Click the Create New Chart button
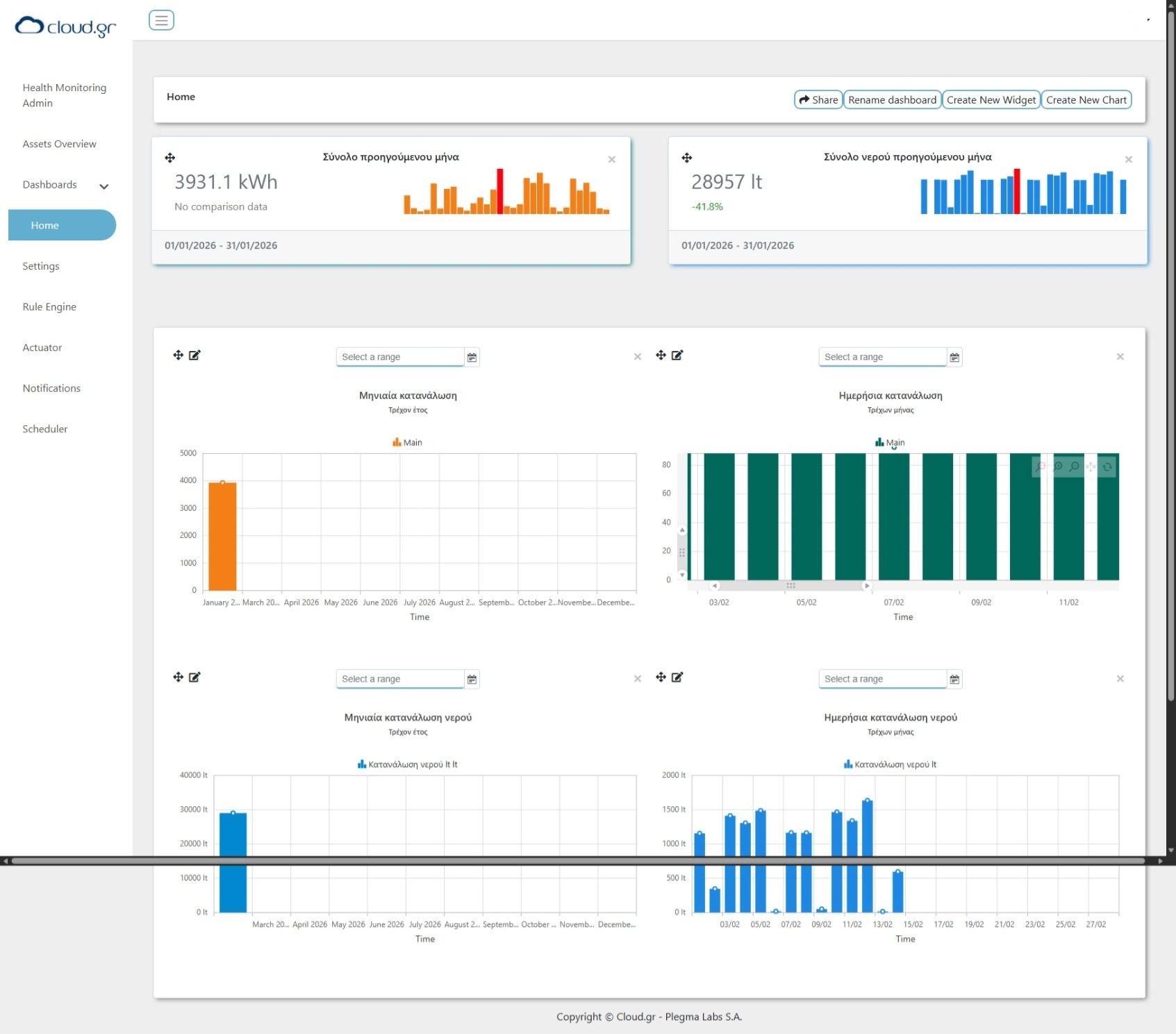1176x1034 pixels. [x=1086, y=100]
